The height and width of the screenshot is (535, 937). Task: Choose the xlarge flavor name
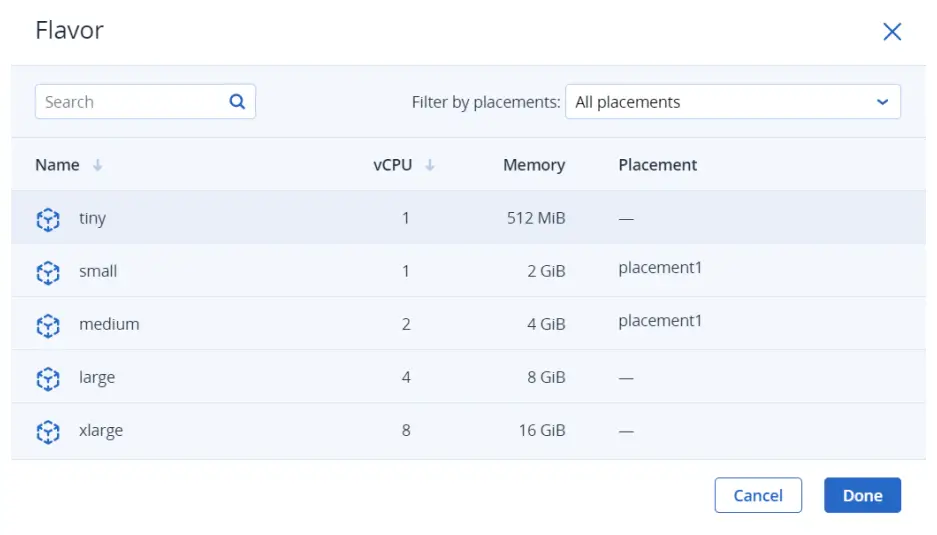coord(101,431)
